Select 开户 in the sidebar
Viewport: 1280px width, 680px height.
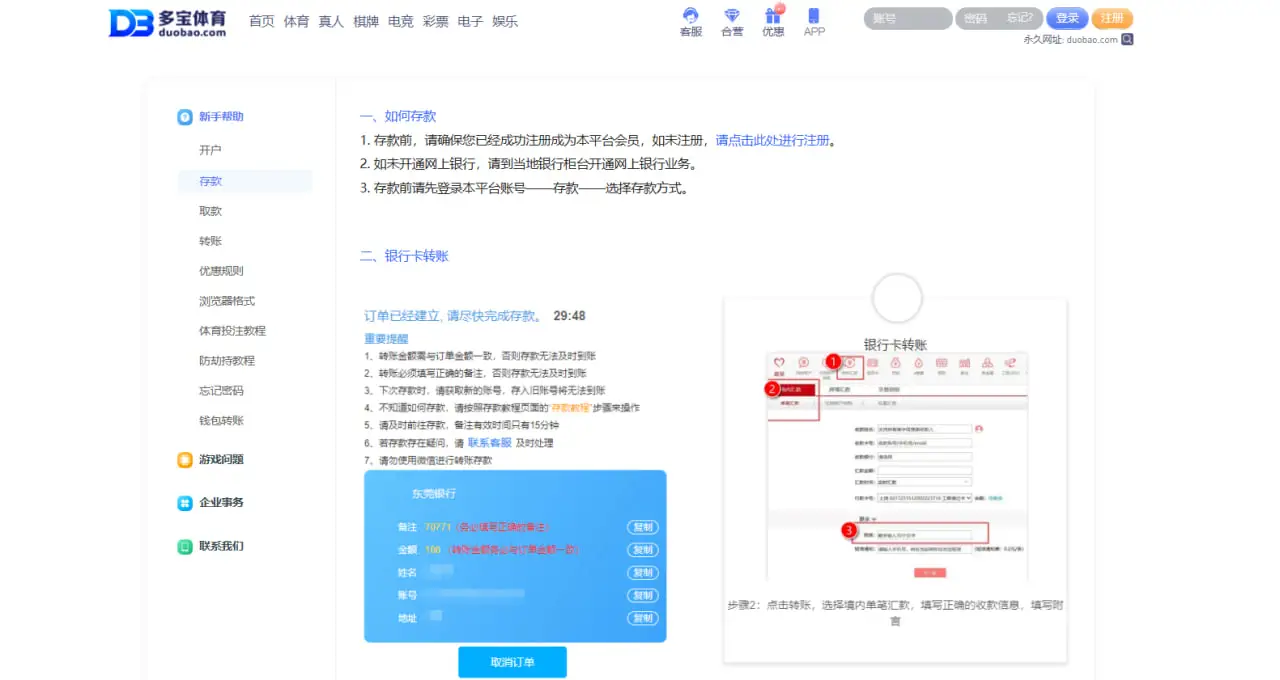(x=210, y=151)
